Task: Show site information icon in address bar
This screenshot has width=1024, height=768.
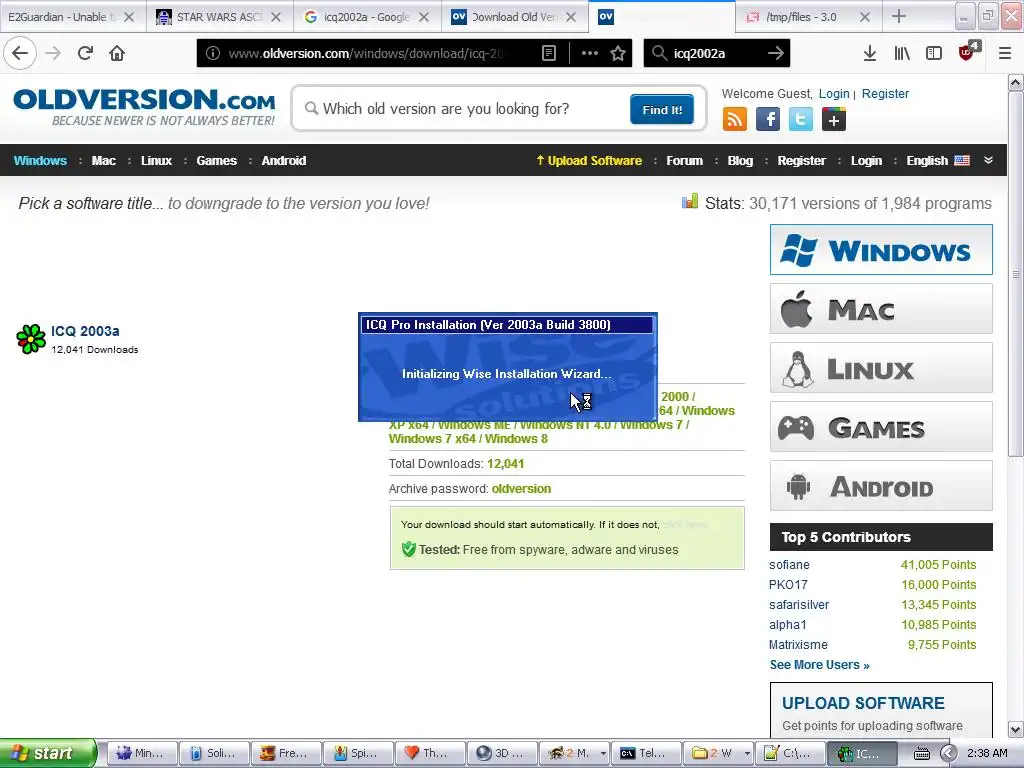Action: click(213, 53)
